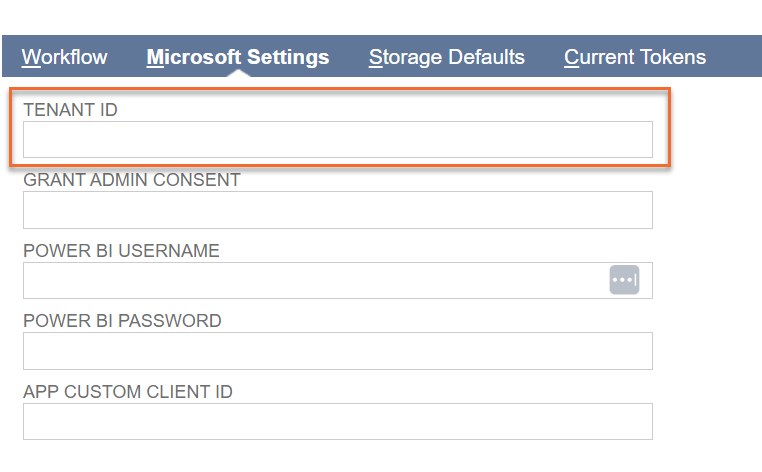Click inside the Grant Admin Consent field
Viewport: 762px width, 472px height.
tap(338, 210)
